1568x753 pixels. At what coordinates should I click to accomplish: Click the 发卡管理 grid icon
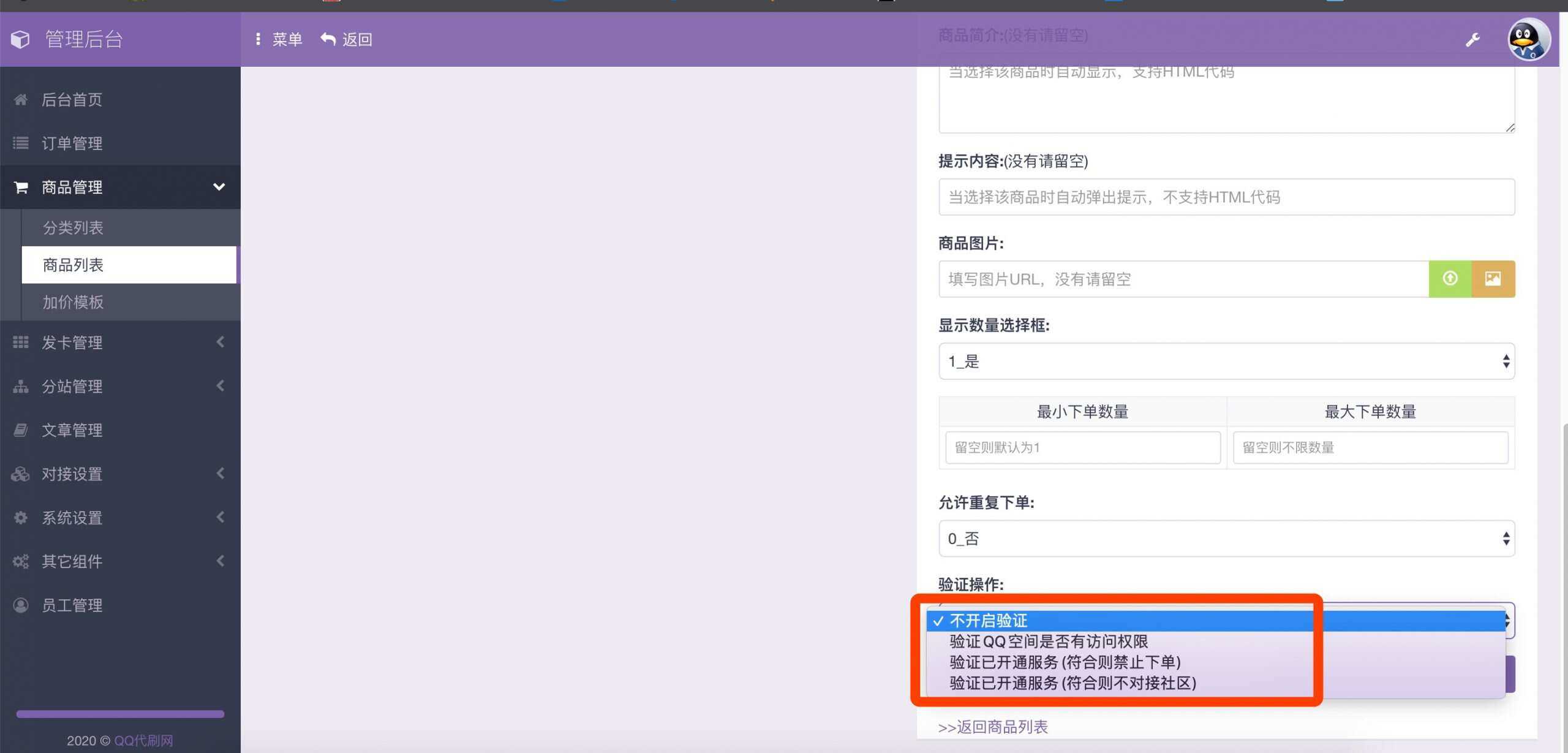[20, 342]
